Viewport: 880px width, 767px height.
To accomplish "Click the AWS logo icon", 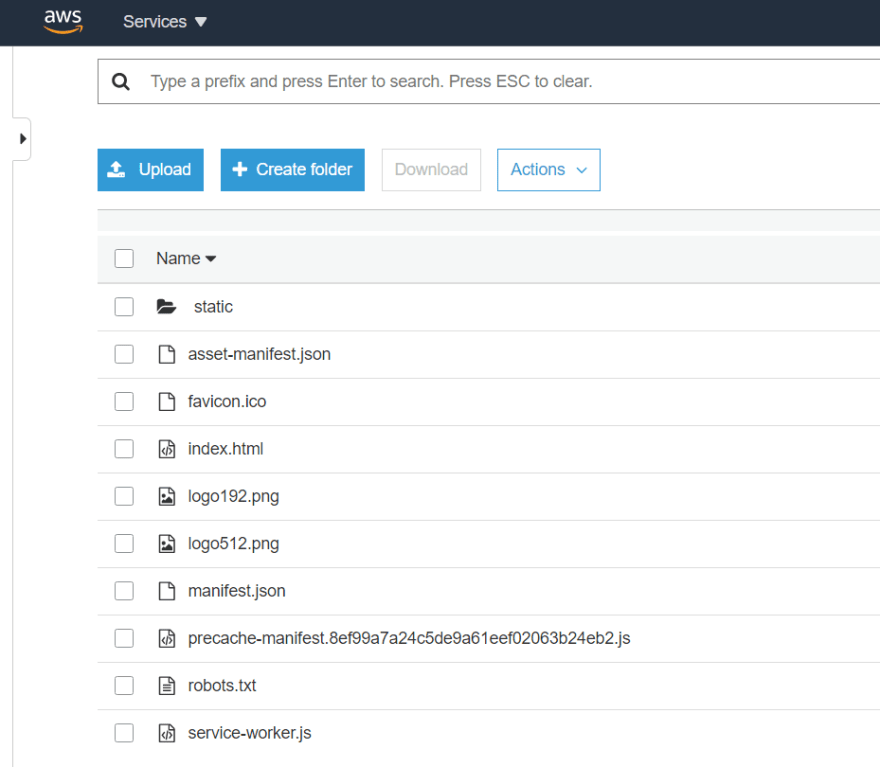I will [x=63, y=21].
